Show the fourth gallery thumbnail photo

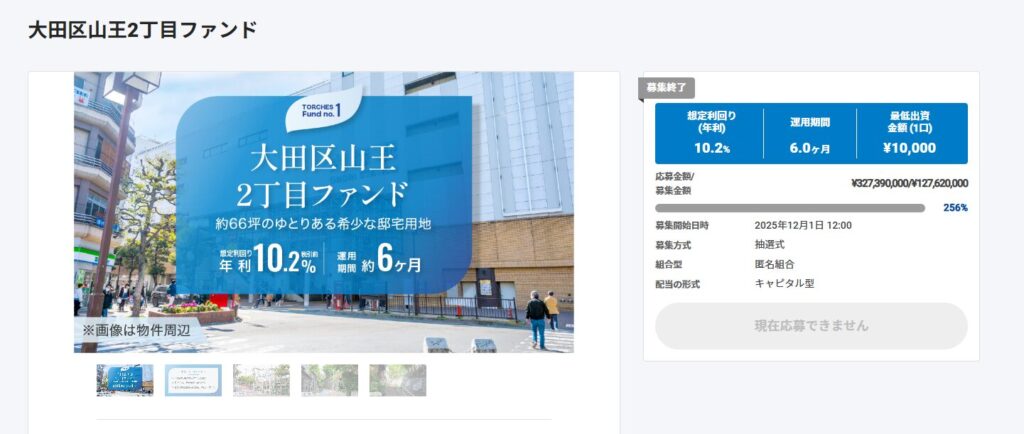pyautogui.click(x=329, y=380)
